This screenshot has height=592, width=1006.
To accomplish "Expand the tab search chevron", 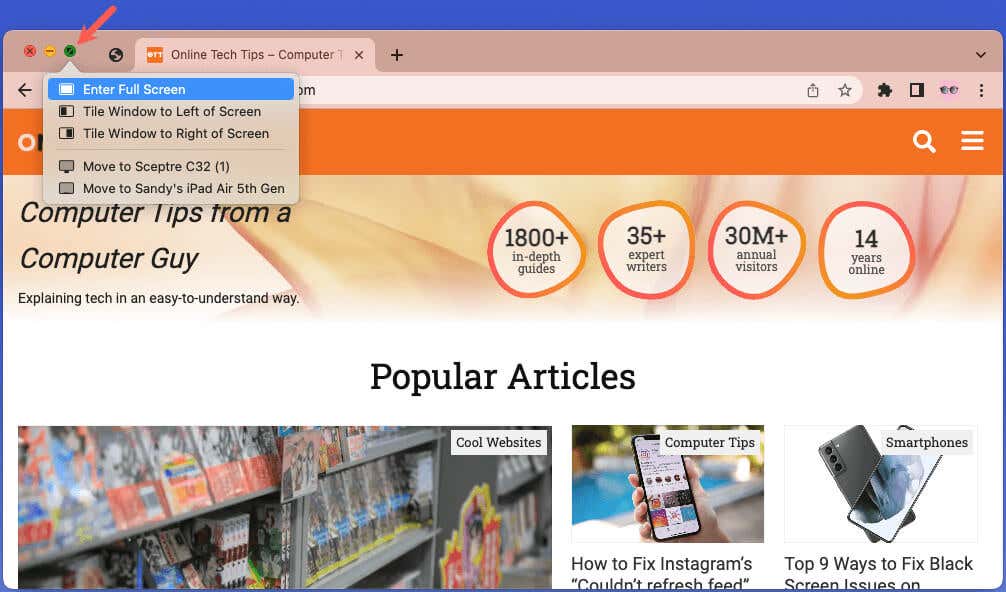I will click(x=980, y=55).
